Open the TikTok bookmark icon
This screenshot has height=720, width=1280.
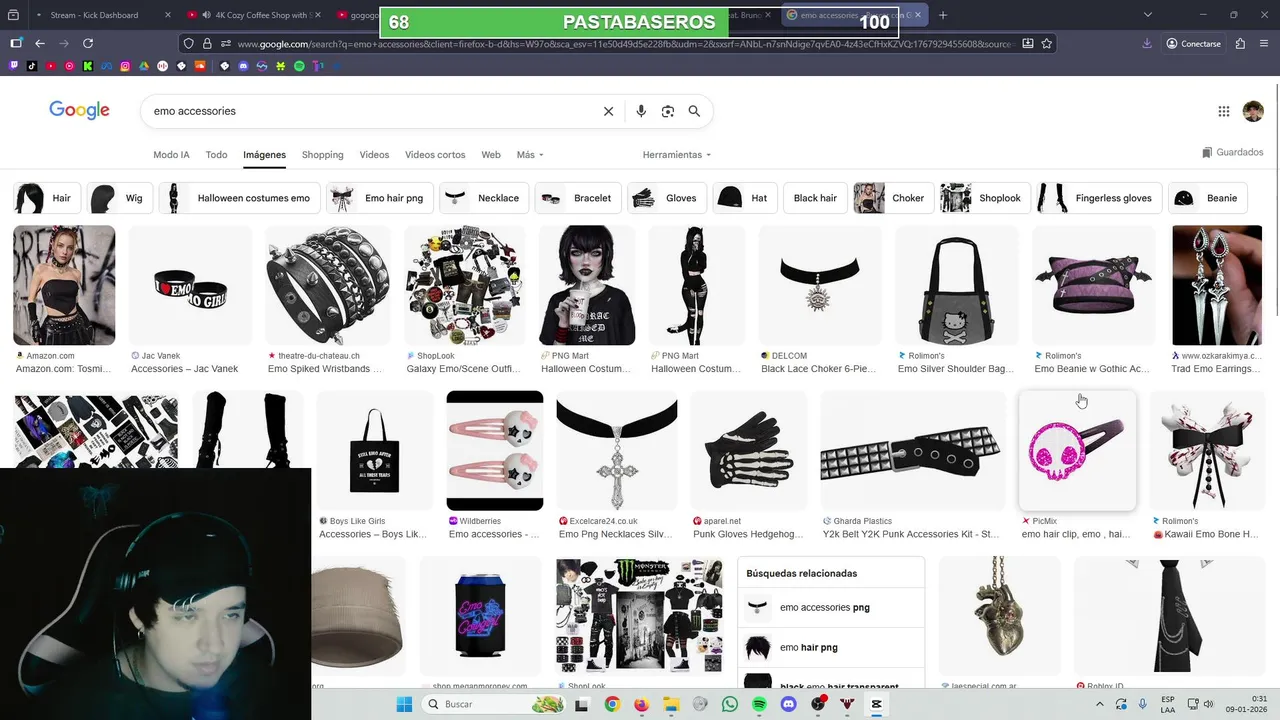pos(32,66)
